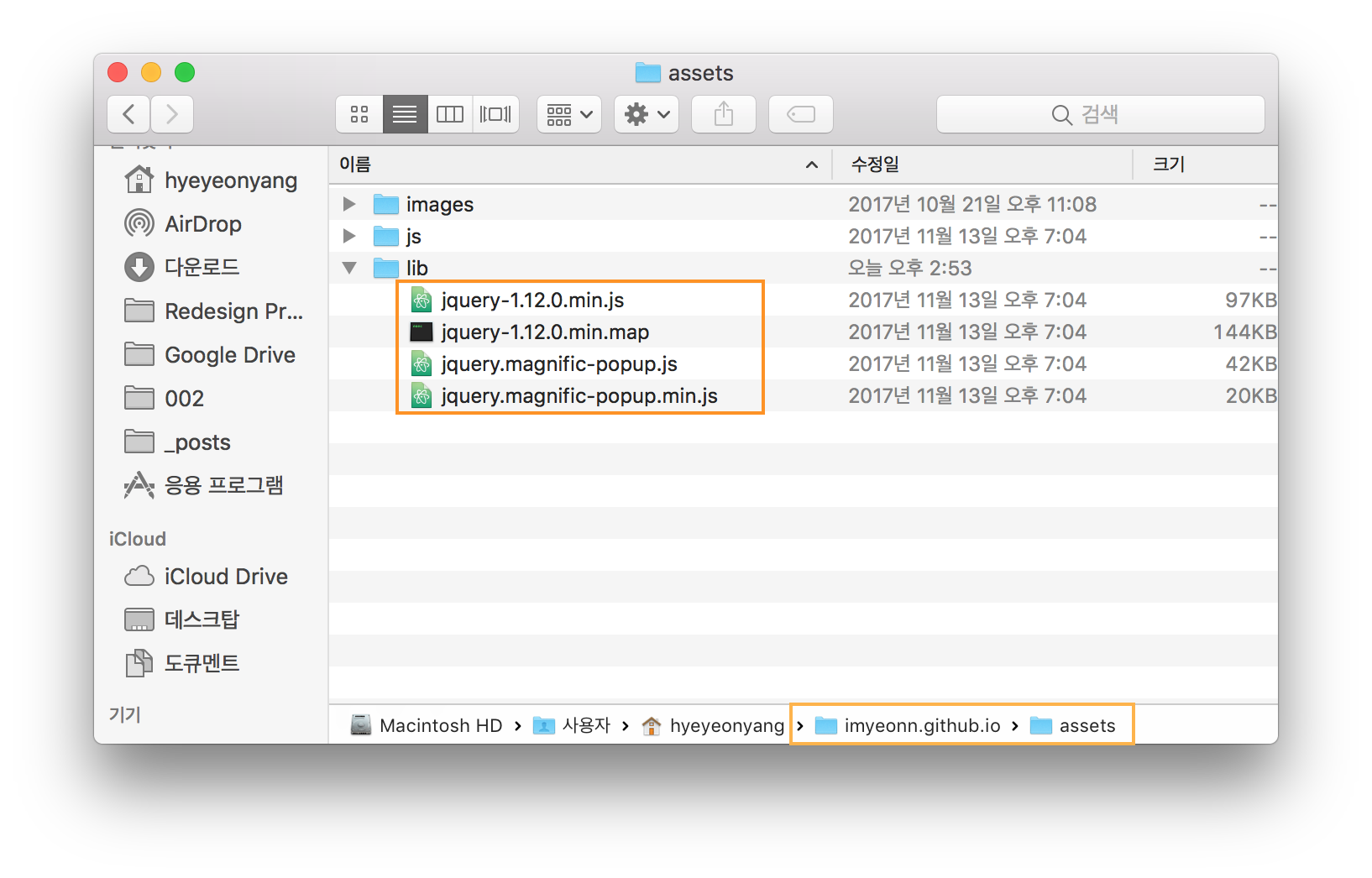This screenshot has width=1372, height=878.
Task: Sort by 크기 column header
Action: pos(1206,165)
